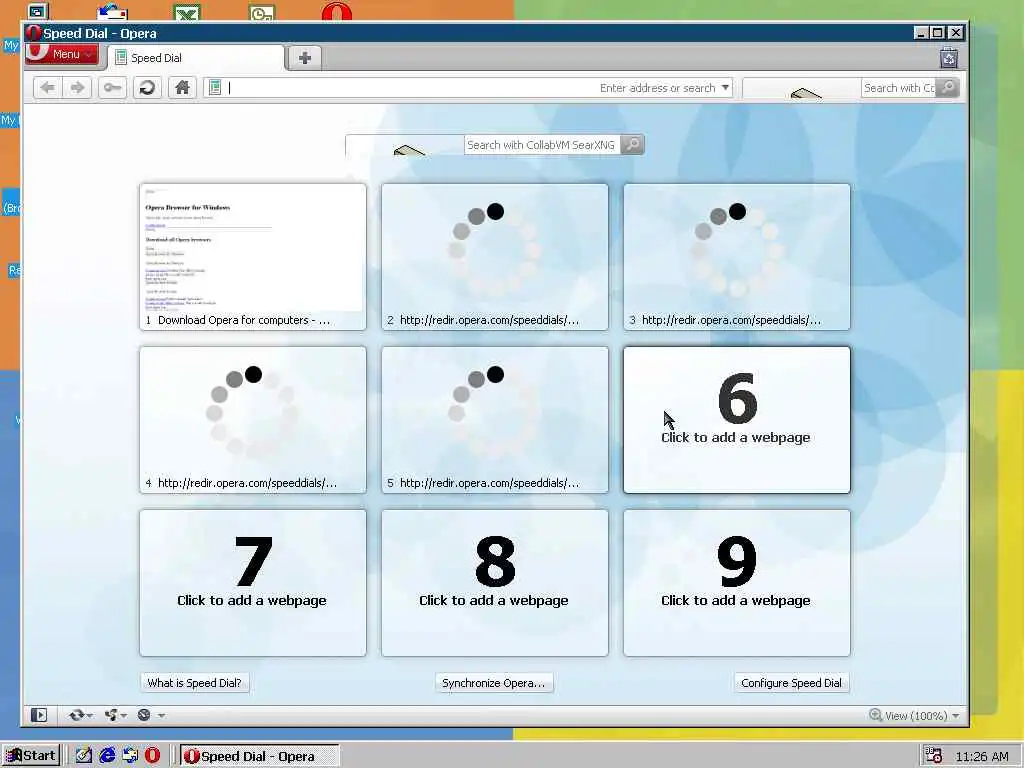Open Speed Dial entry number 2

[x=495, y=257]
